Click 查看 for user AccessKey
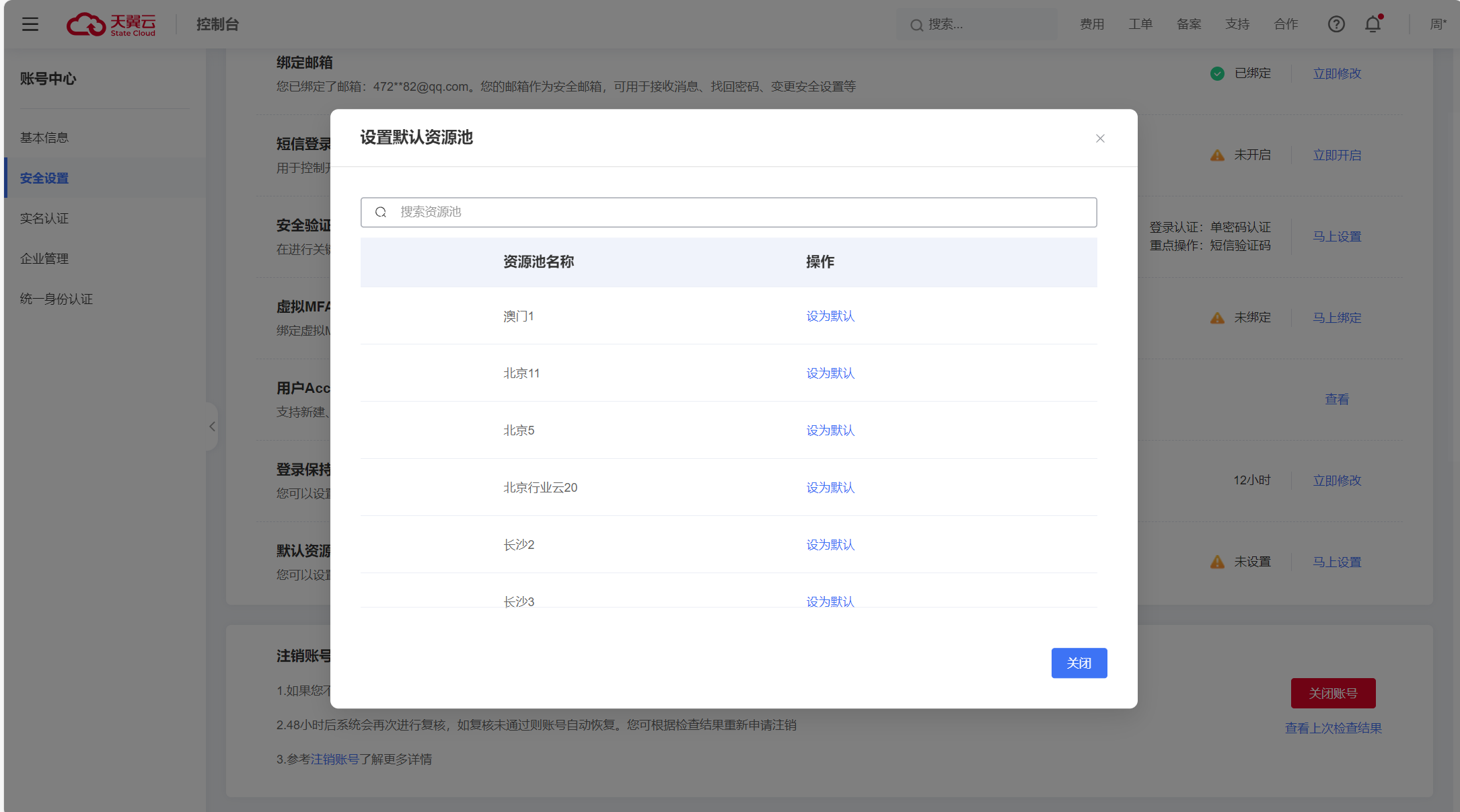The height and width of the screenshot is (812, 1460). click(x=1337, y=400)
